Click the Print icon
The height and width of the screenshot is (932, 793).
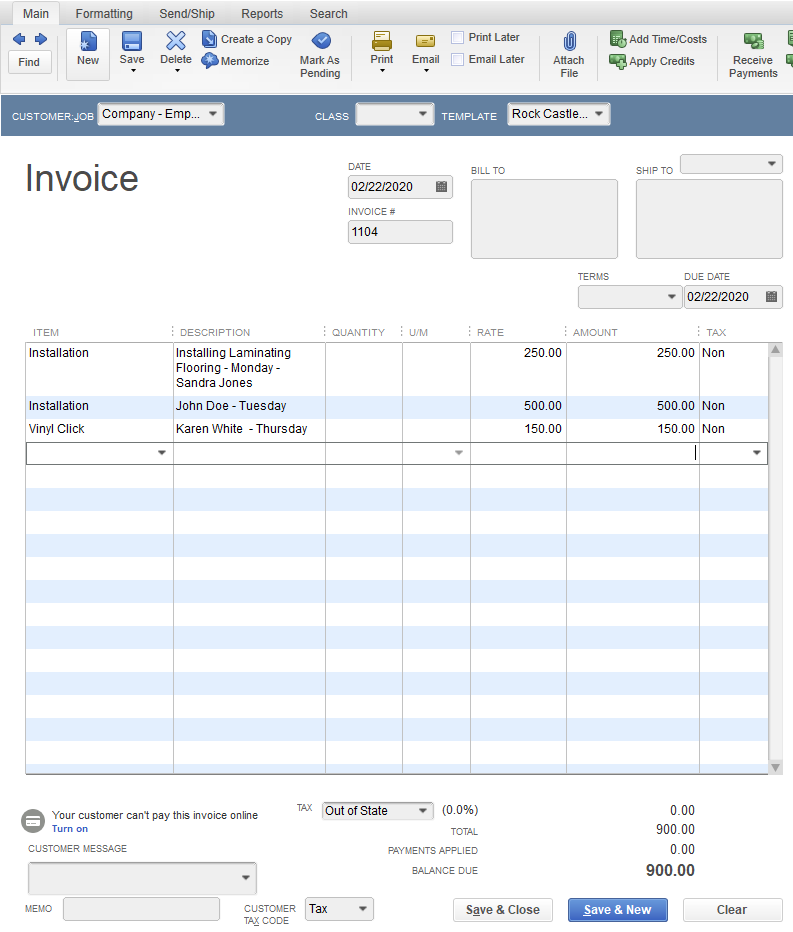[382, 40]
